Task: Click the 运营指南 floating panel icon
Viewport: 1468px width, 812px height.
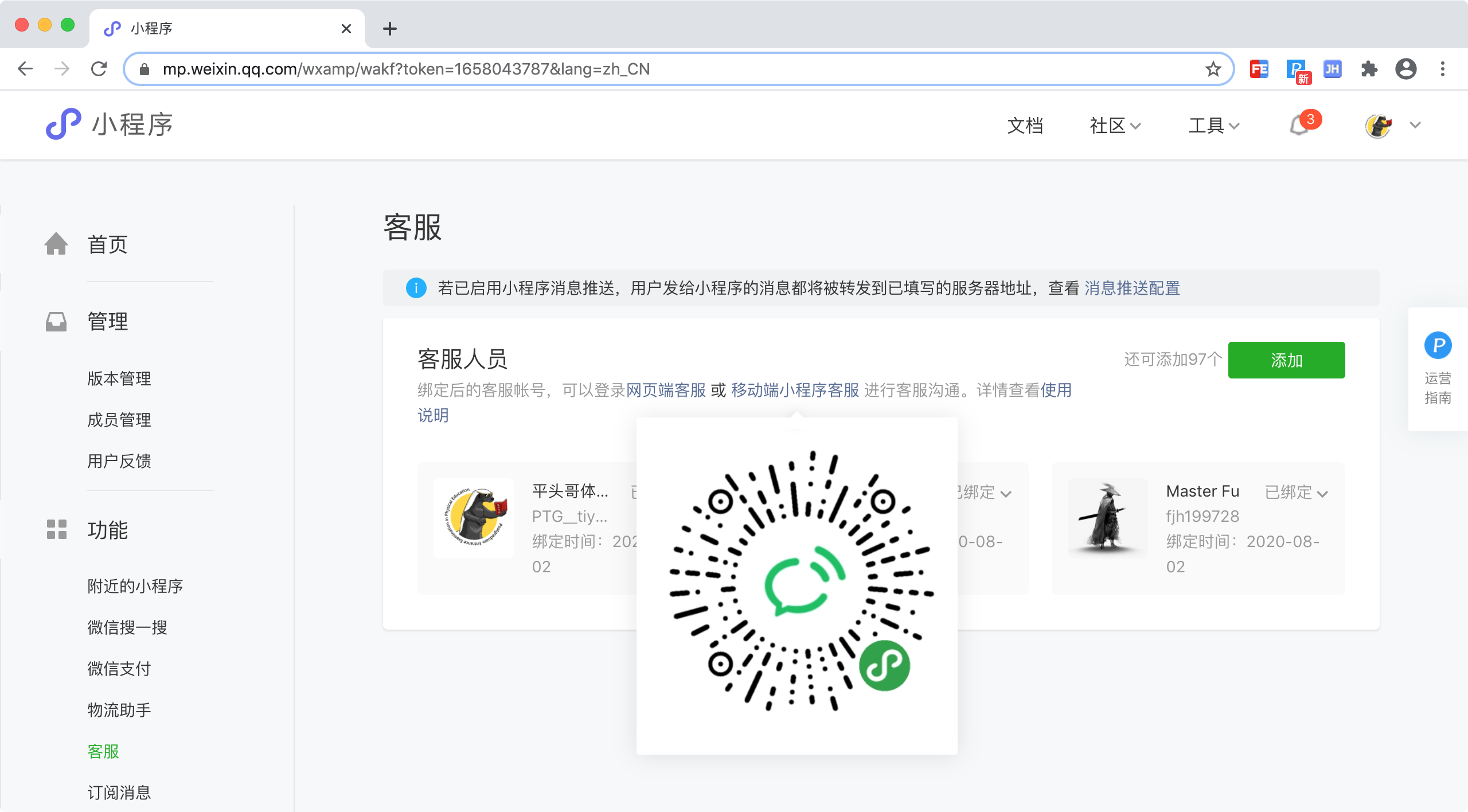Action: click(x=1438, y=346)
